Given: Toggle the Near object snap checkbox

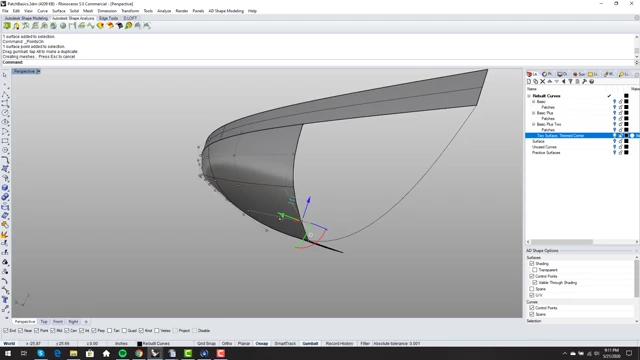Looking at the screenshot, I should (x=21, y=331).
